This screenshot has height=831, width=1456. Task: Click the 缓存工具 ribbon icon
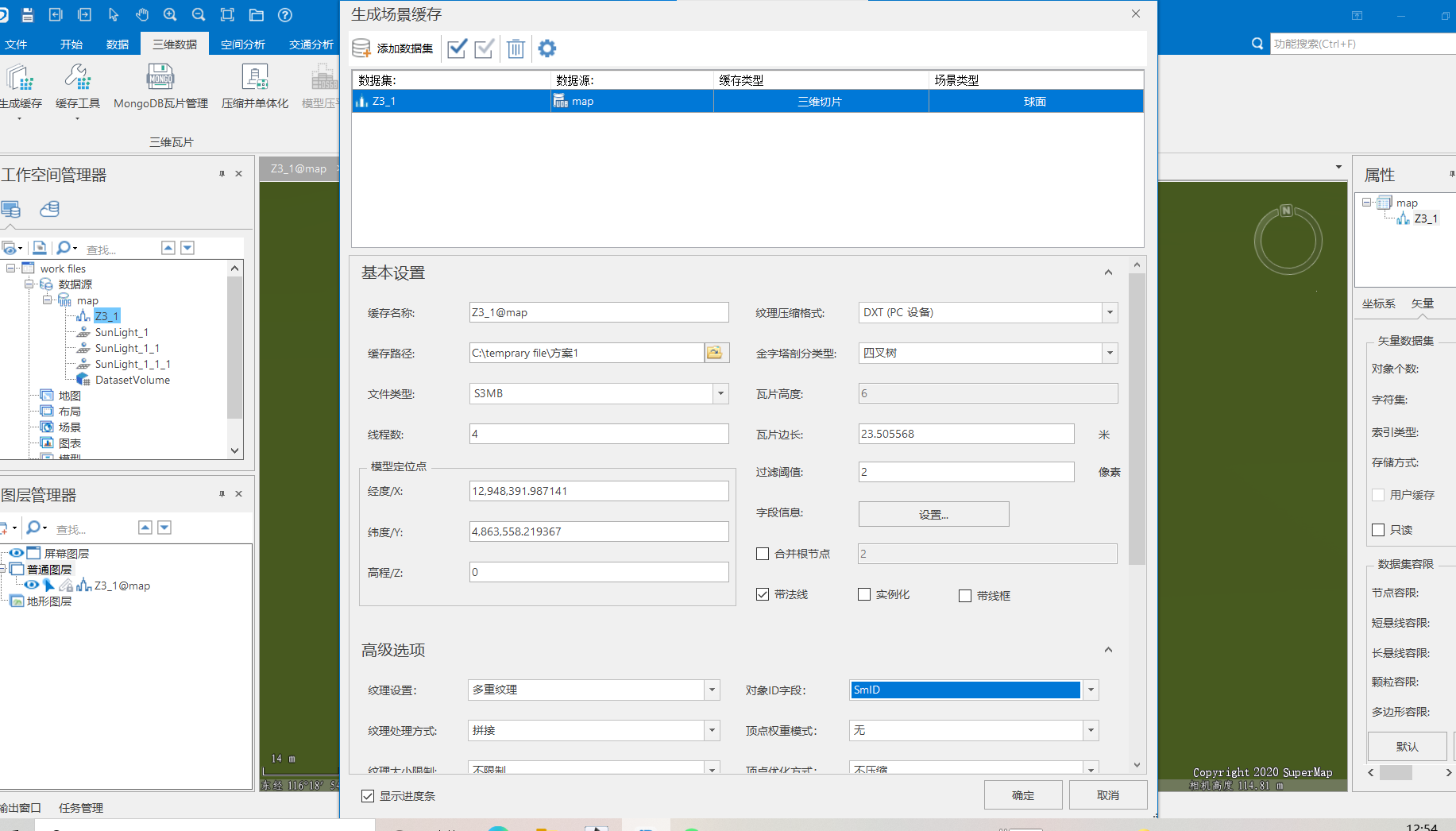(78, 78)
